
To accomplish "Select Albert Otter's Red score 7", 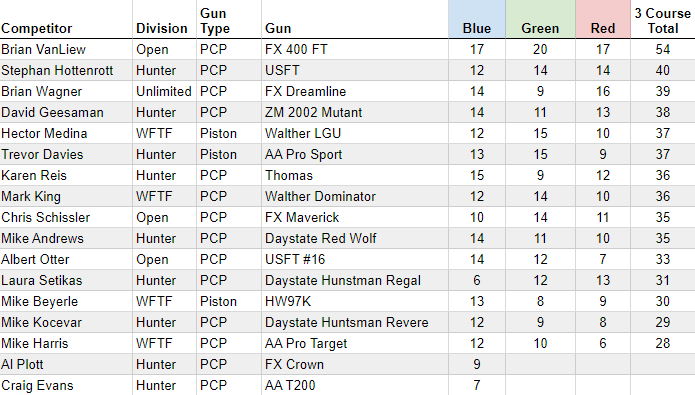I will coord(603,259).
